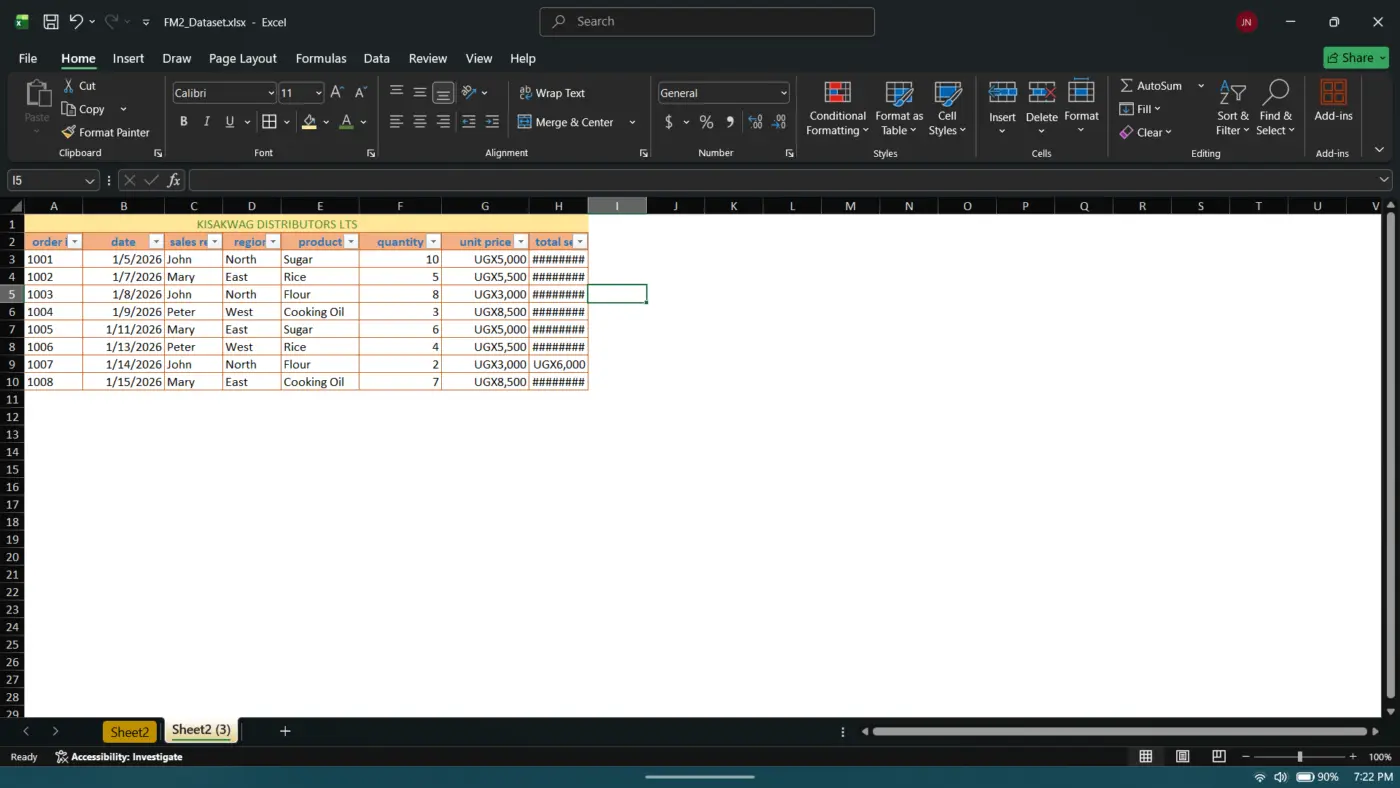
Task: Expand the AutoSum dropdown arrow
Action: pos(1201,86)
